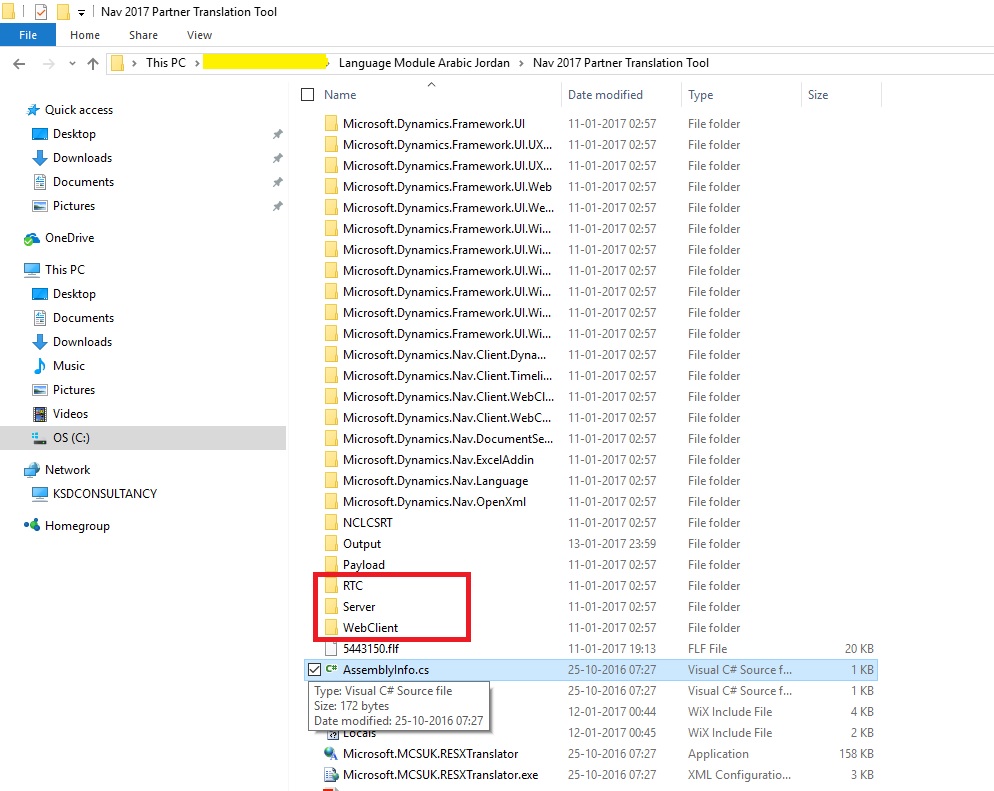This screenshot has width=994, height=791.
Task: Click the Up arrow to parent folder
Action: pyautogui.click(x=93, y=63)
